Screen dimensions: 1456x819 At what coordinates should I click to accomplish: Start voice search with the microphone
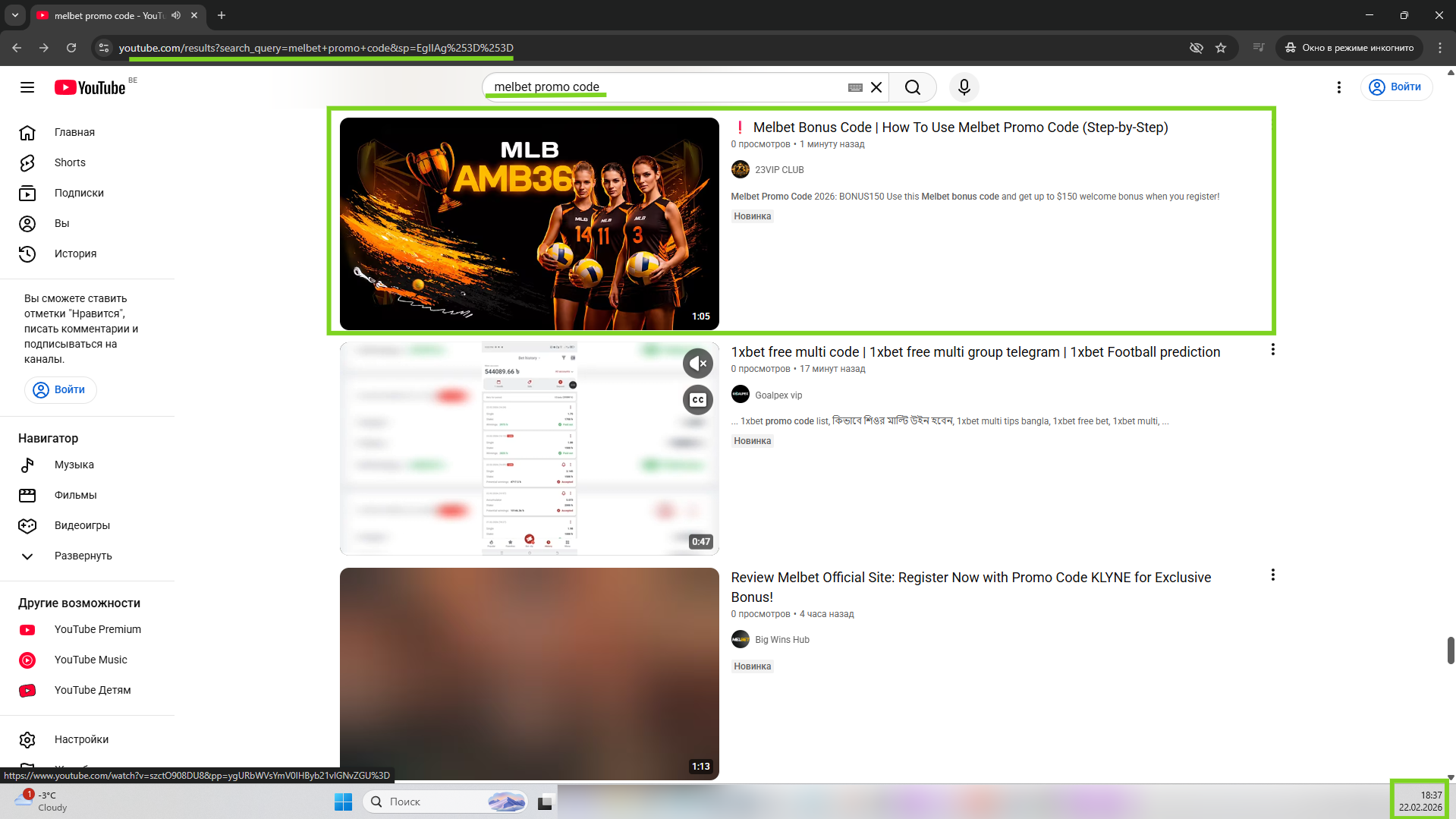pos(964,87)
